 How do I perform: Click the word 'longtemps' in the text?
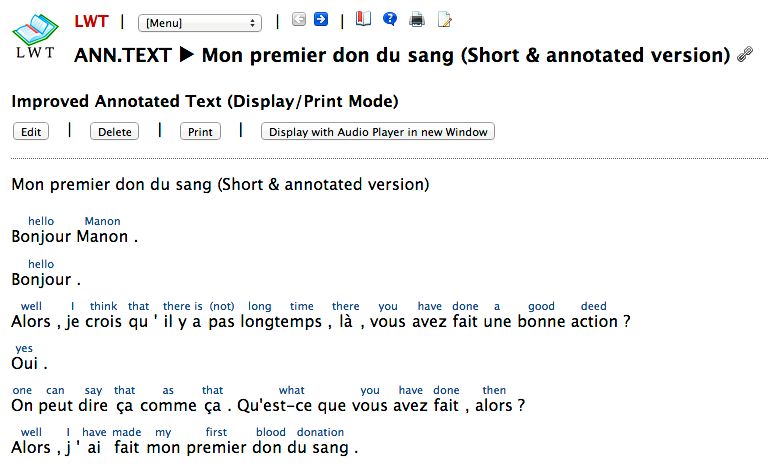pos(273,322)
